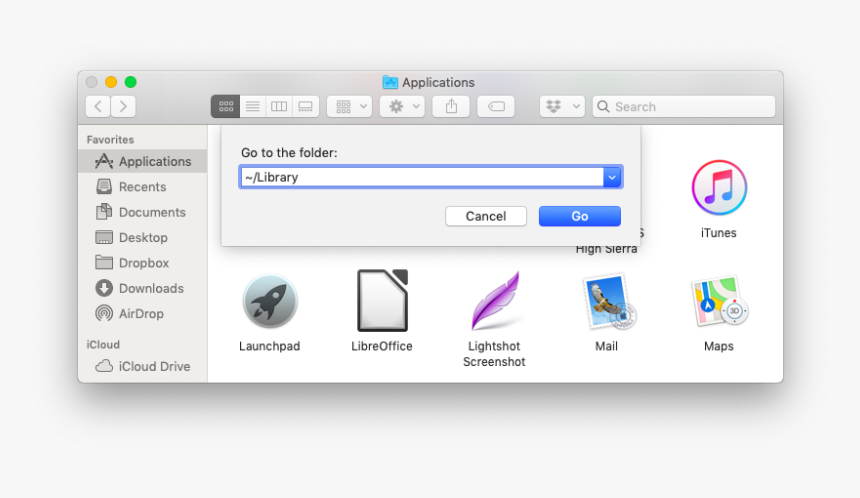Select Recents in the sidebar

(143, 186)
